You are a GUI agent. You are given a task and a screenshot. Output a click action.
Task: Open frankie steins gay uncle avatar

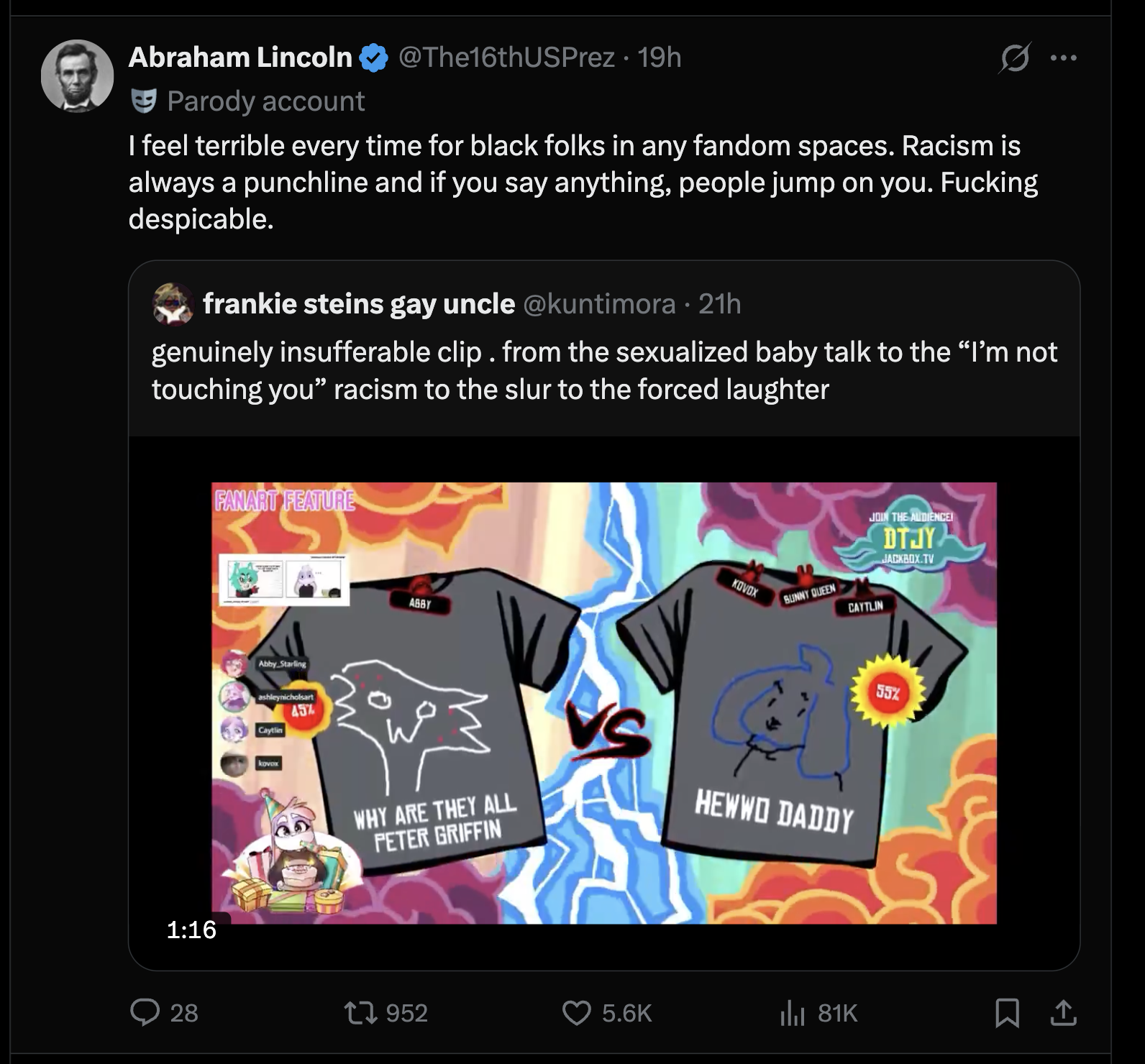172,304
